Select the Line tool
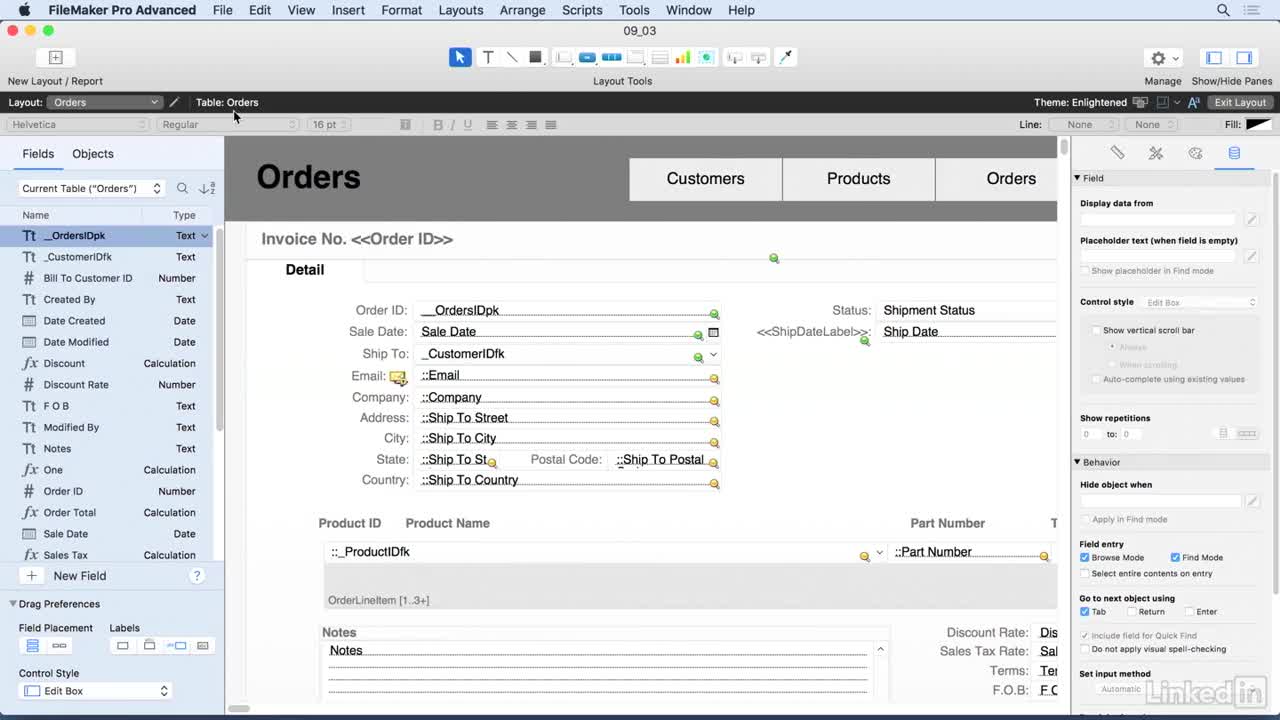This screenshot has width=1280, height=720. [512, 57]
